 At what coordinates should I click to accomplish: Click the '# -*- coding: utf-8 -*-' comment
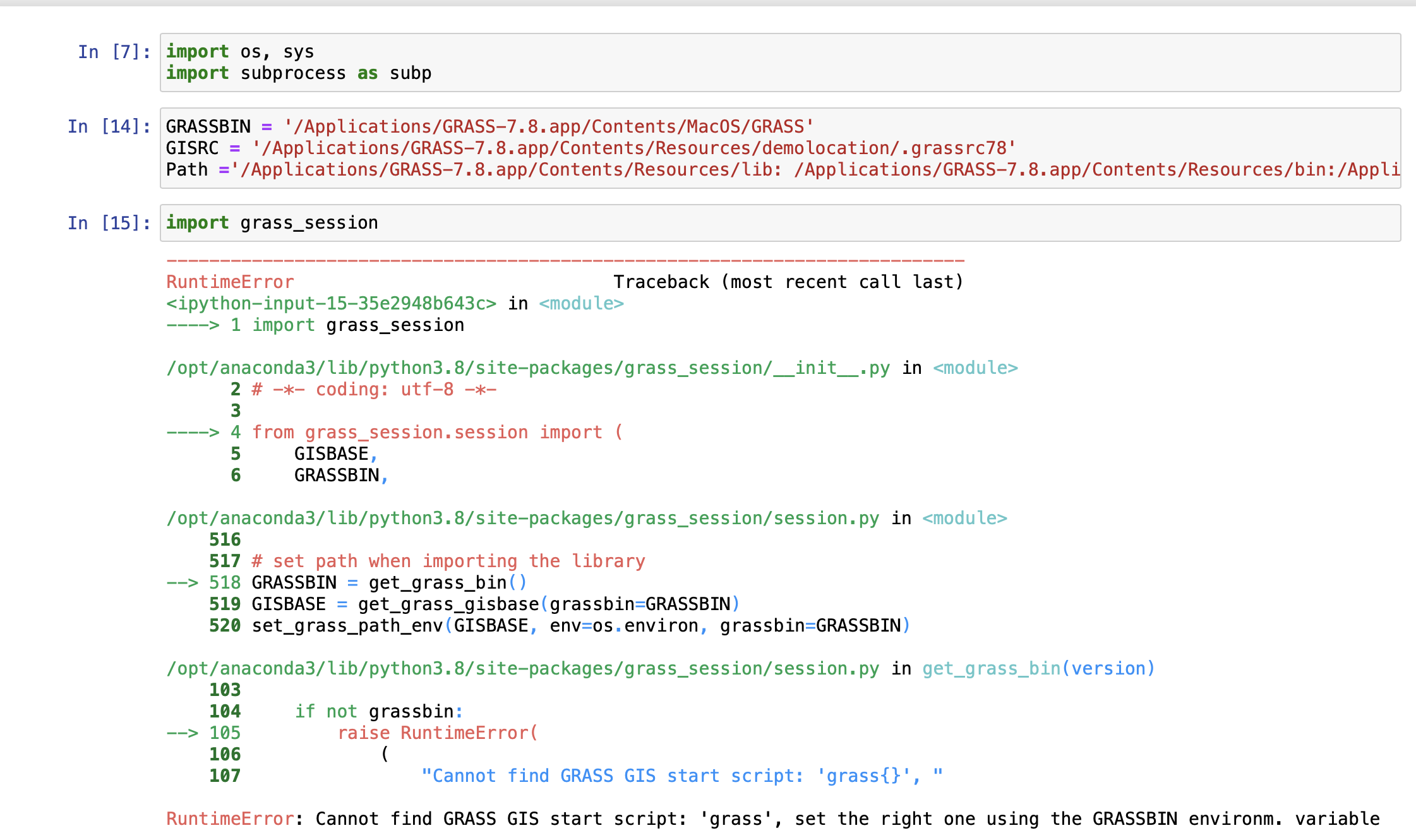point(374,390)
